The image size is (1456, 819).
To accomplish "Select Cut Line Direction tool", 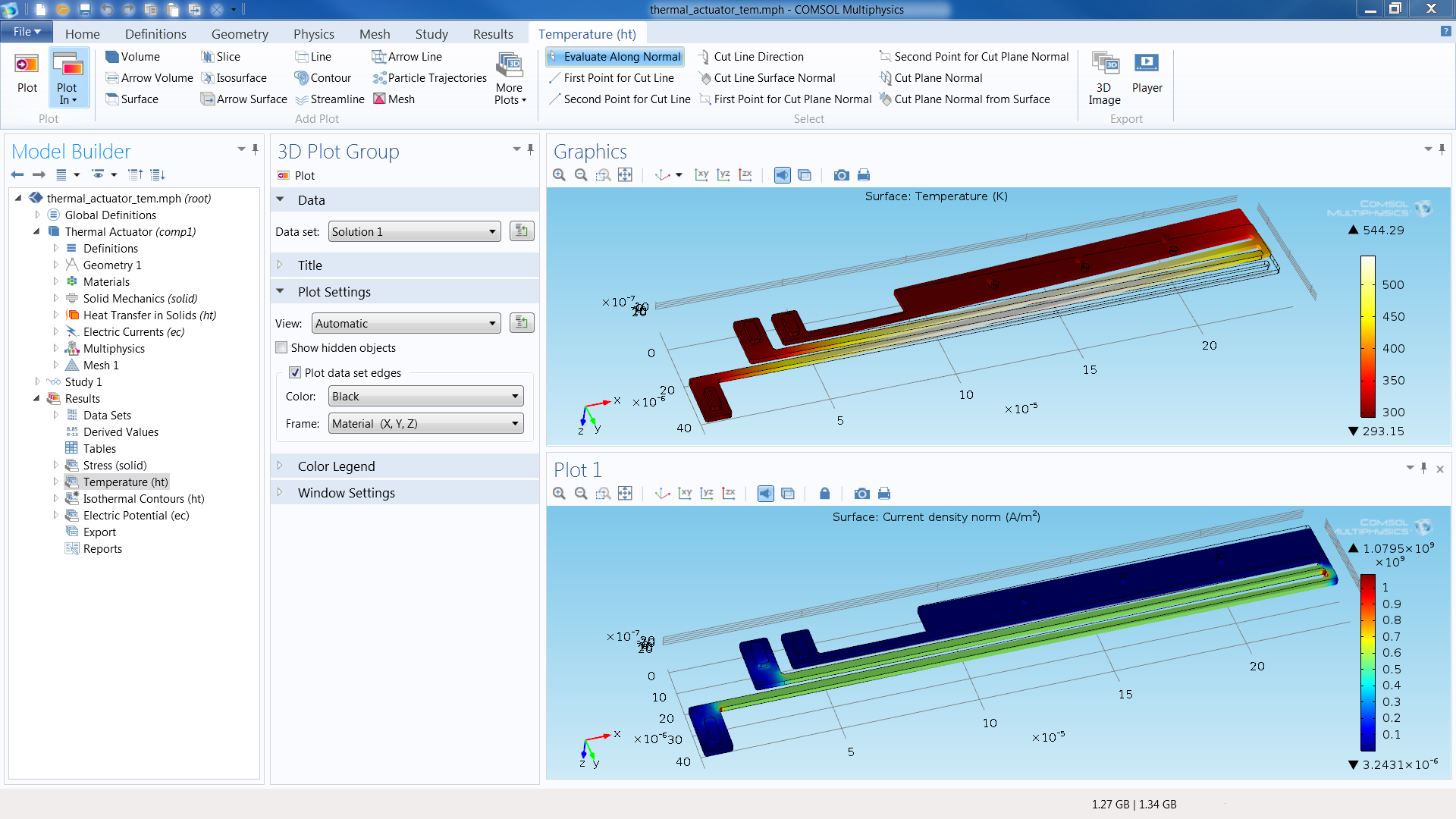I will pyautogui.click(x=751, y=57).
